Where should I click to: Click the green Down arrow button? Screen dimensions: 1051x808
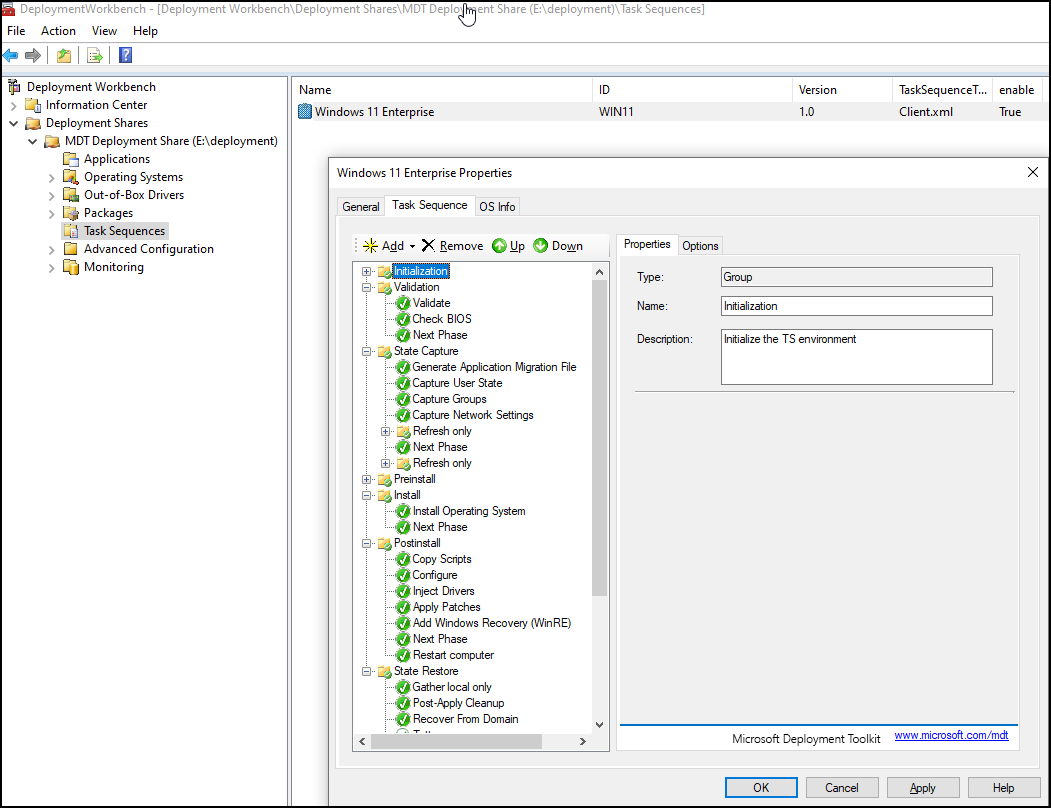tap(558, 246)
